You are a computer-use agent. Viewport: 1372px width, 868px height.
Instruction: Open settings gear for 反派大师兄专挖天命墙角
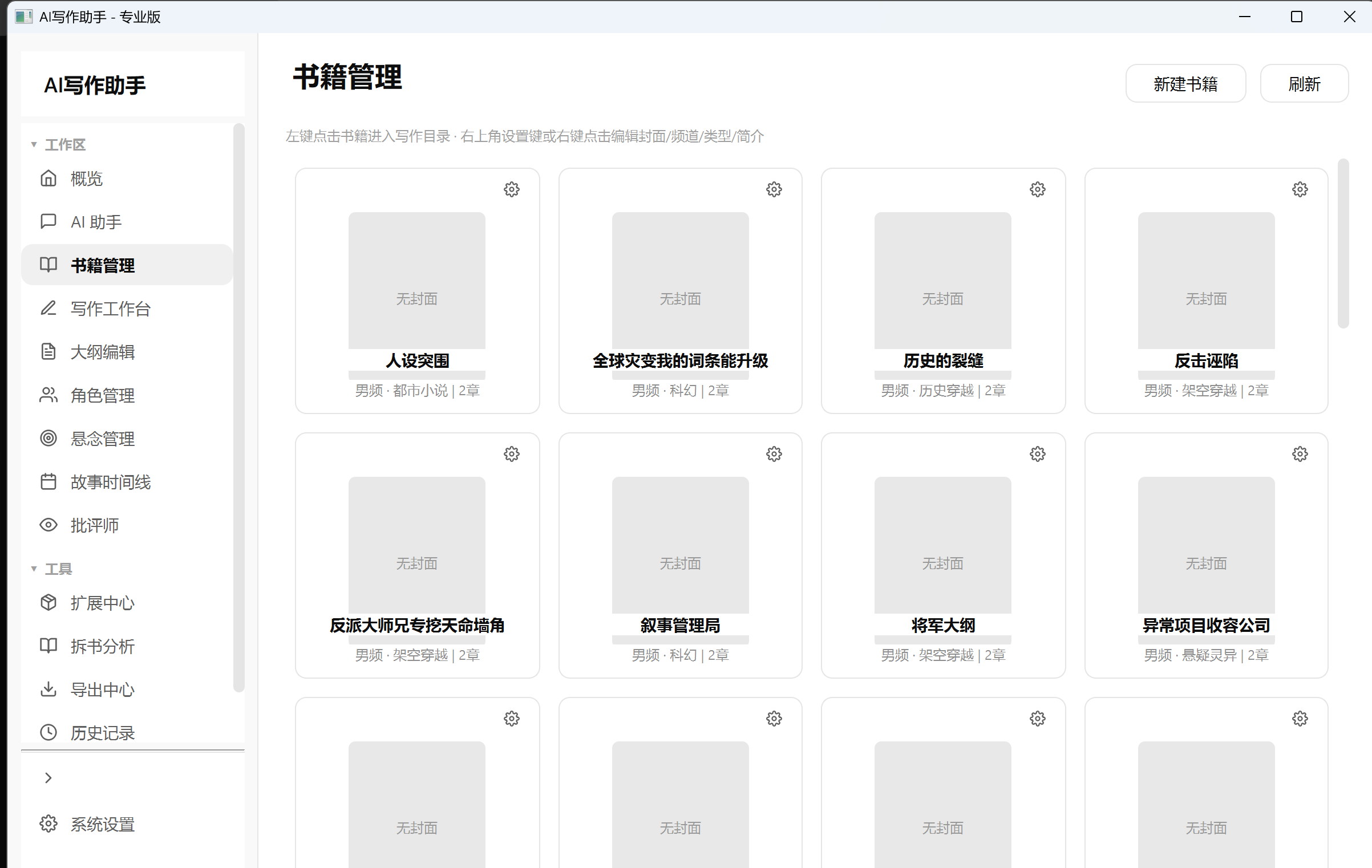click(x=512, y=454)
